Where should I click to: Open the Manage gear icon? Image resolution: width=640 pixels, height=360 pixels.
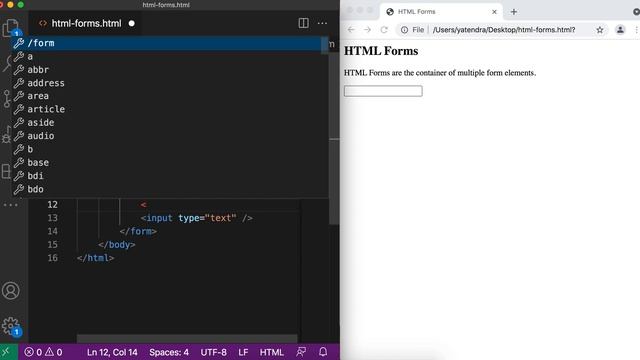click(11, 326)
